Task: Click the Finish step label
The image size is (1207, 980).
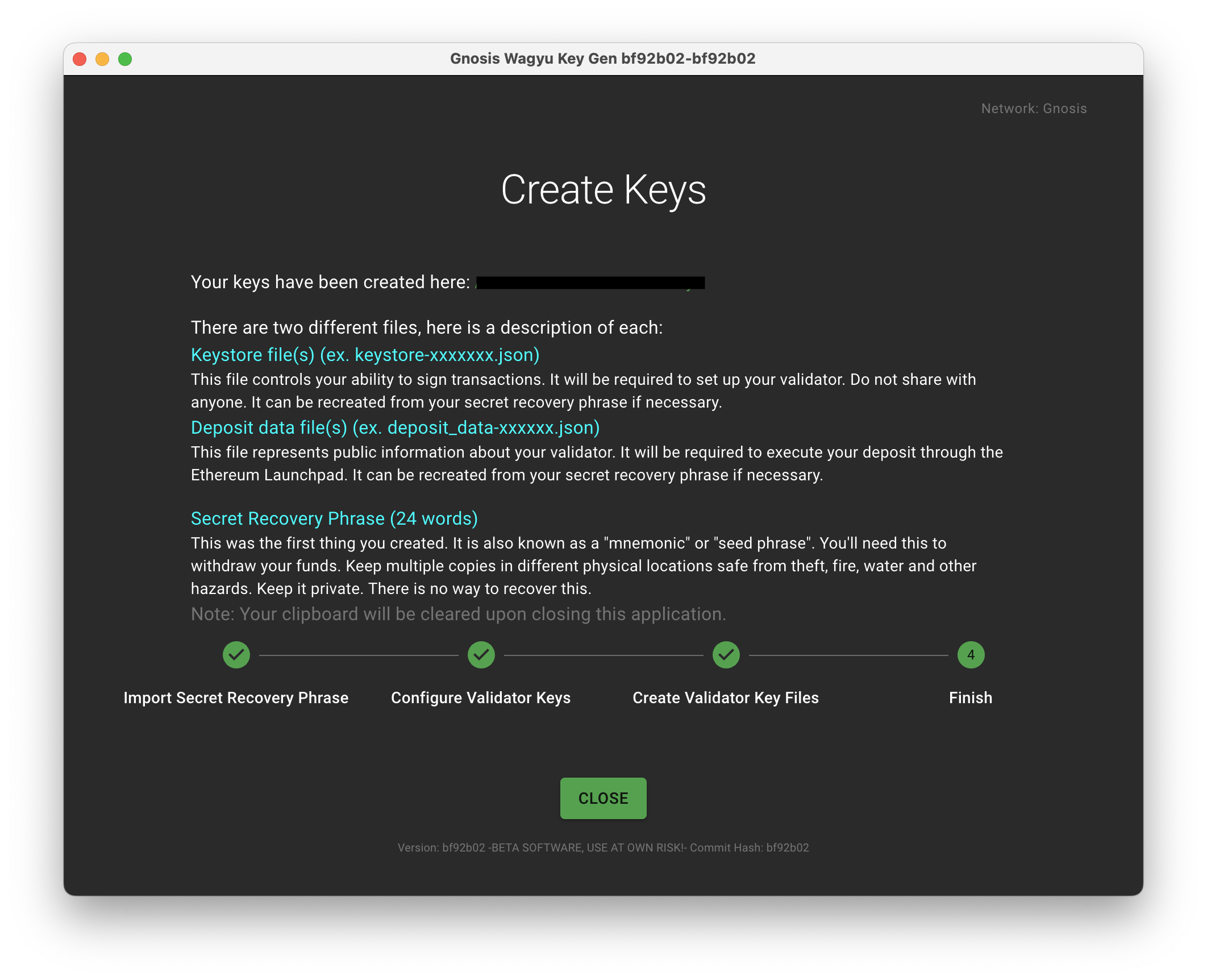Action: [x=971, y=697]
